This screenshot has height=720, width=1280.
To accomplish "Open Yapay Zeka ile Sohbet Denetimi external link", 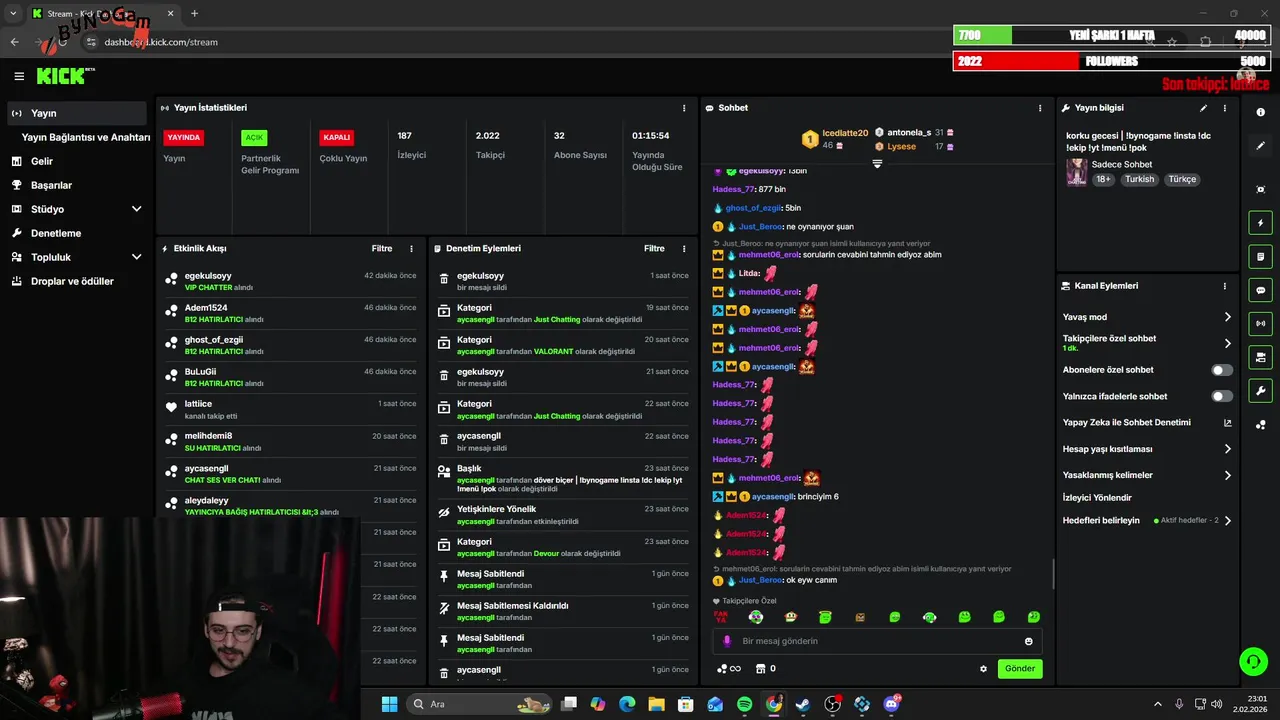I will [1228, 423].
